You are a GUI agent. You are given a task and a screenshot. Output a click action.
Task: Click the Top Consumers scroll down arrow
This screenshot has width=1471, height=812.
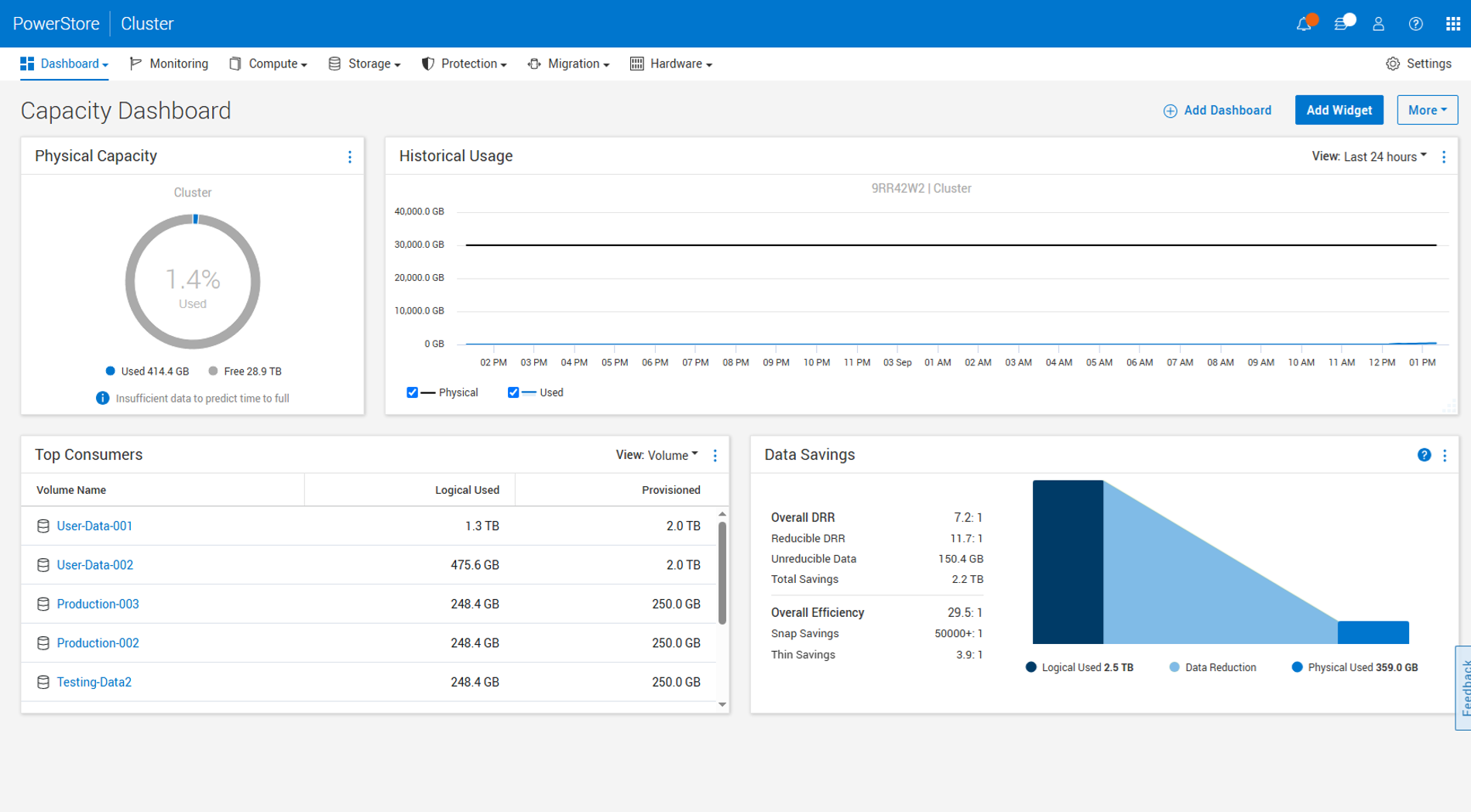pyautogui.click(x=722, y=704)
